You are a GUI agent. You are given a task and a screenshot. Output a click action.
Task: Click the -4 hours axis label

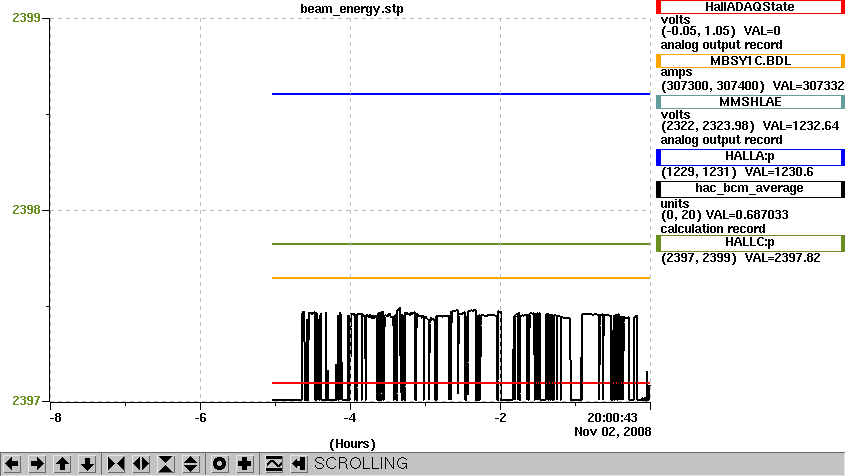click(350, 418)
